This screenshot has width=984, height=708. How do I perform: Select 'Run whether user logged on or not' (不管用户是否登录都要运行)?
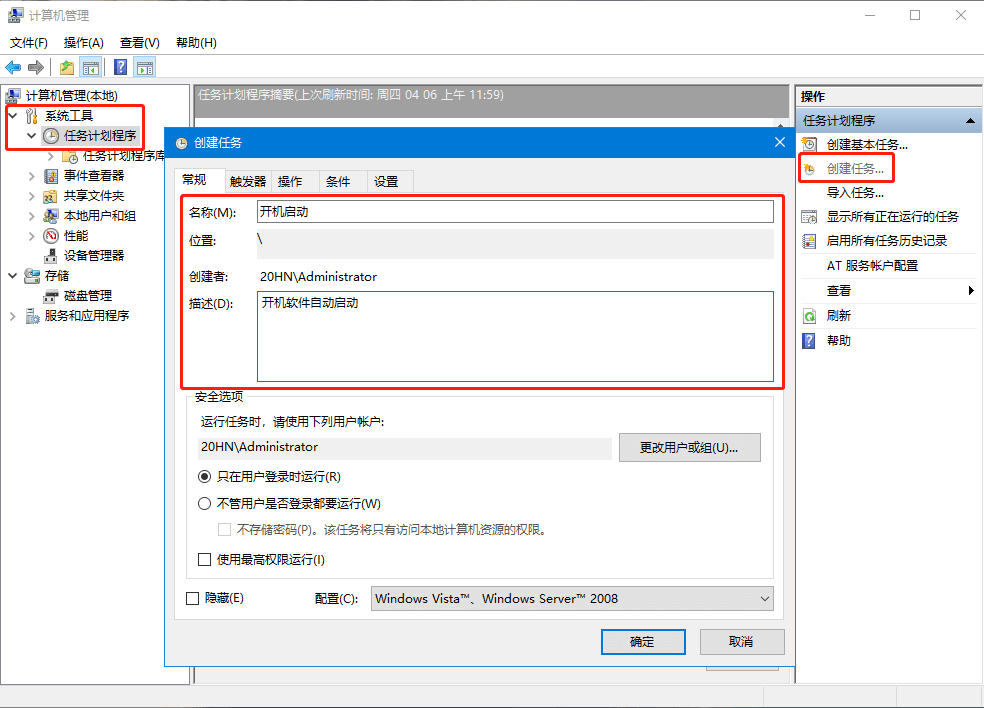(205, 504)
